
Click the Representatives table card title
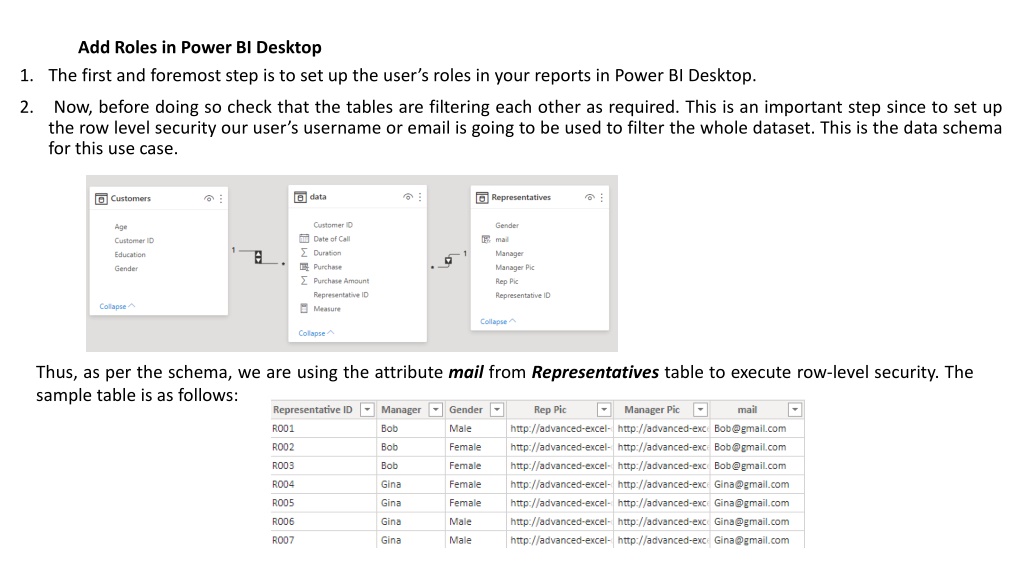coord(521,197)
